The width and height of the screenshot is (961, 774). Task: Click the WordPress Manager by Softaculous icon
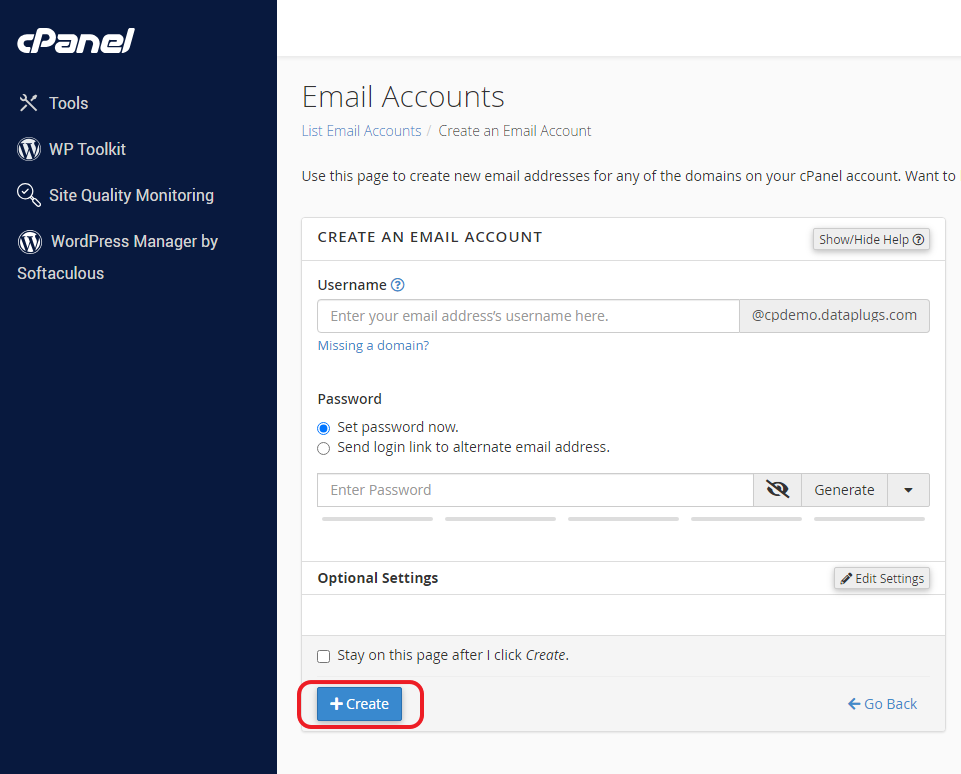30,241
